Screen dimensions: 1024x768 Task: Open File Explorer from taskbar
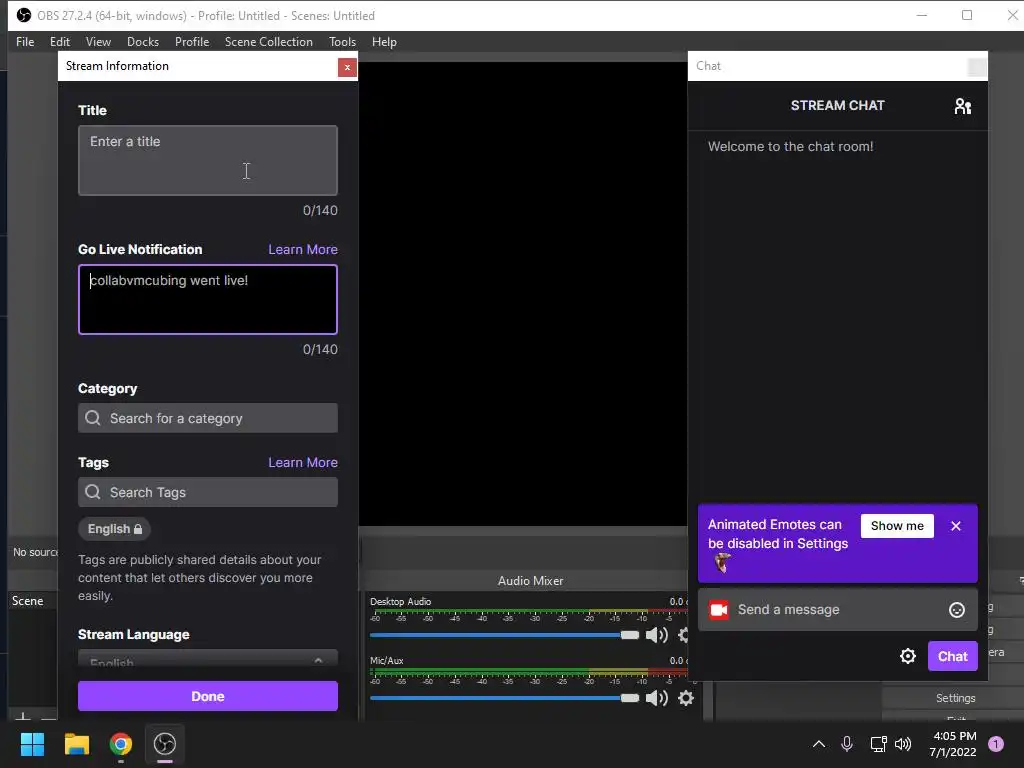(76, 744)
